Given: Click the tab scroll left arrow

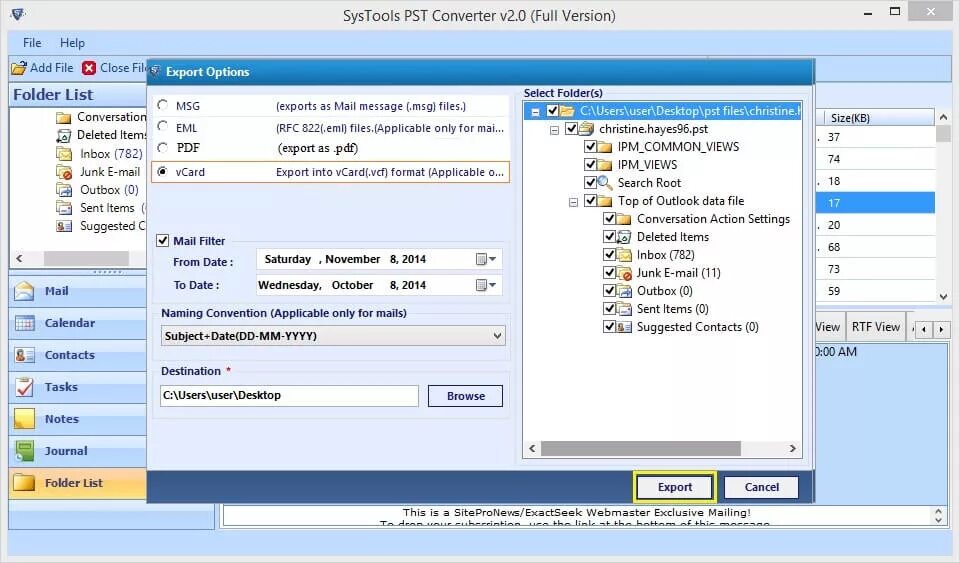Looking at the screenshot, I should point(924,330).
